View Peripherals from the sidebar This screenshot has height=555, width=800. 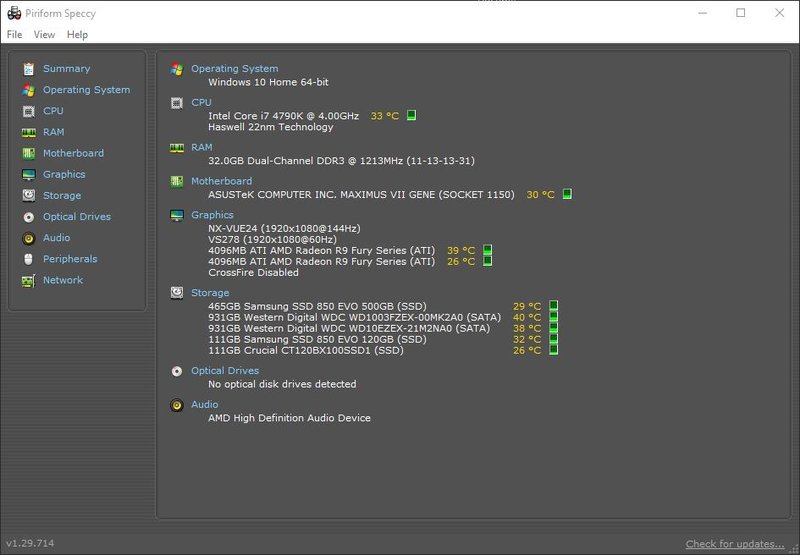pos(70,259)
